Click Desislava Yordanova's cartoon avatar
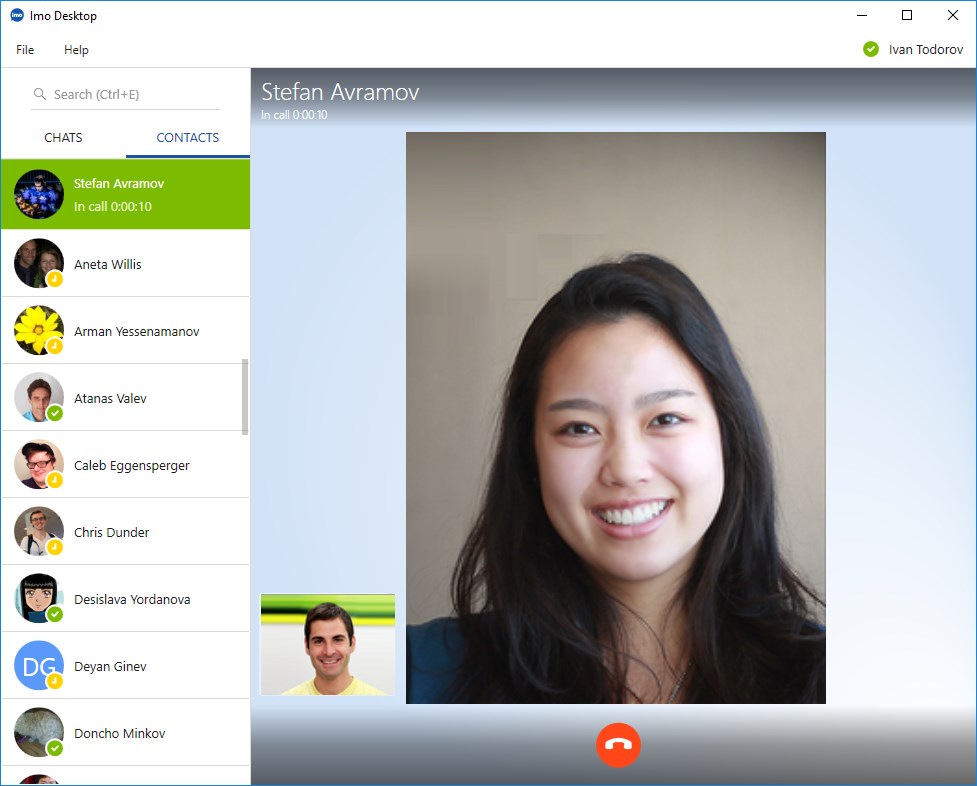 point(39,599)
